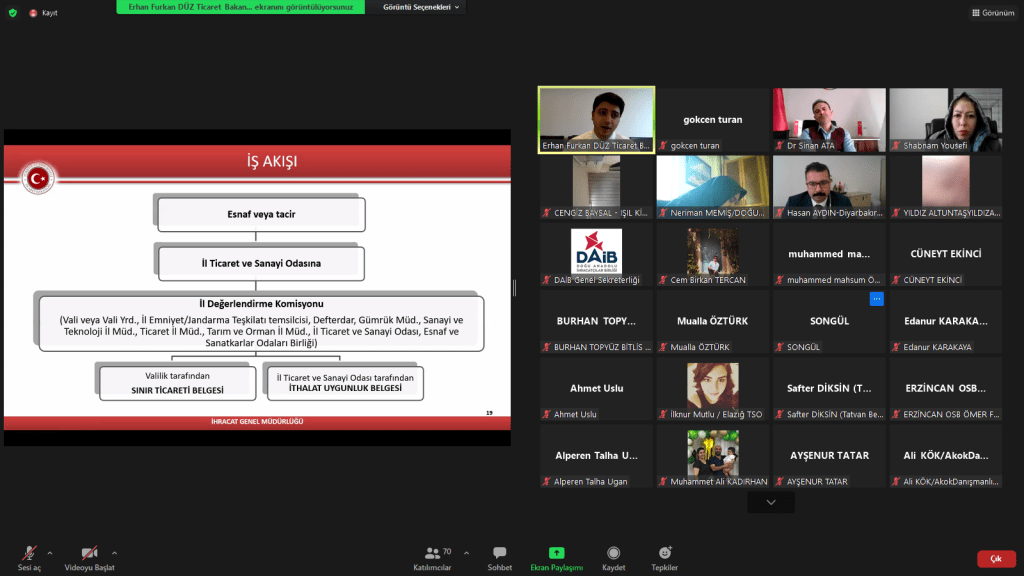Turn on camera with Videoyu Başlat

[89, 557]
